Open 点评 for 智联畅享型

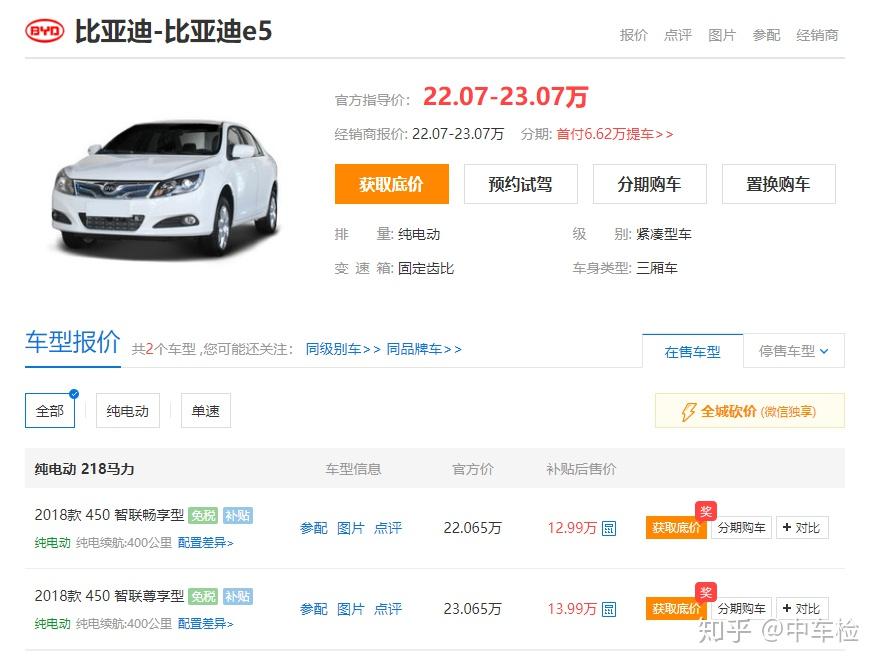(388, 528)
